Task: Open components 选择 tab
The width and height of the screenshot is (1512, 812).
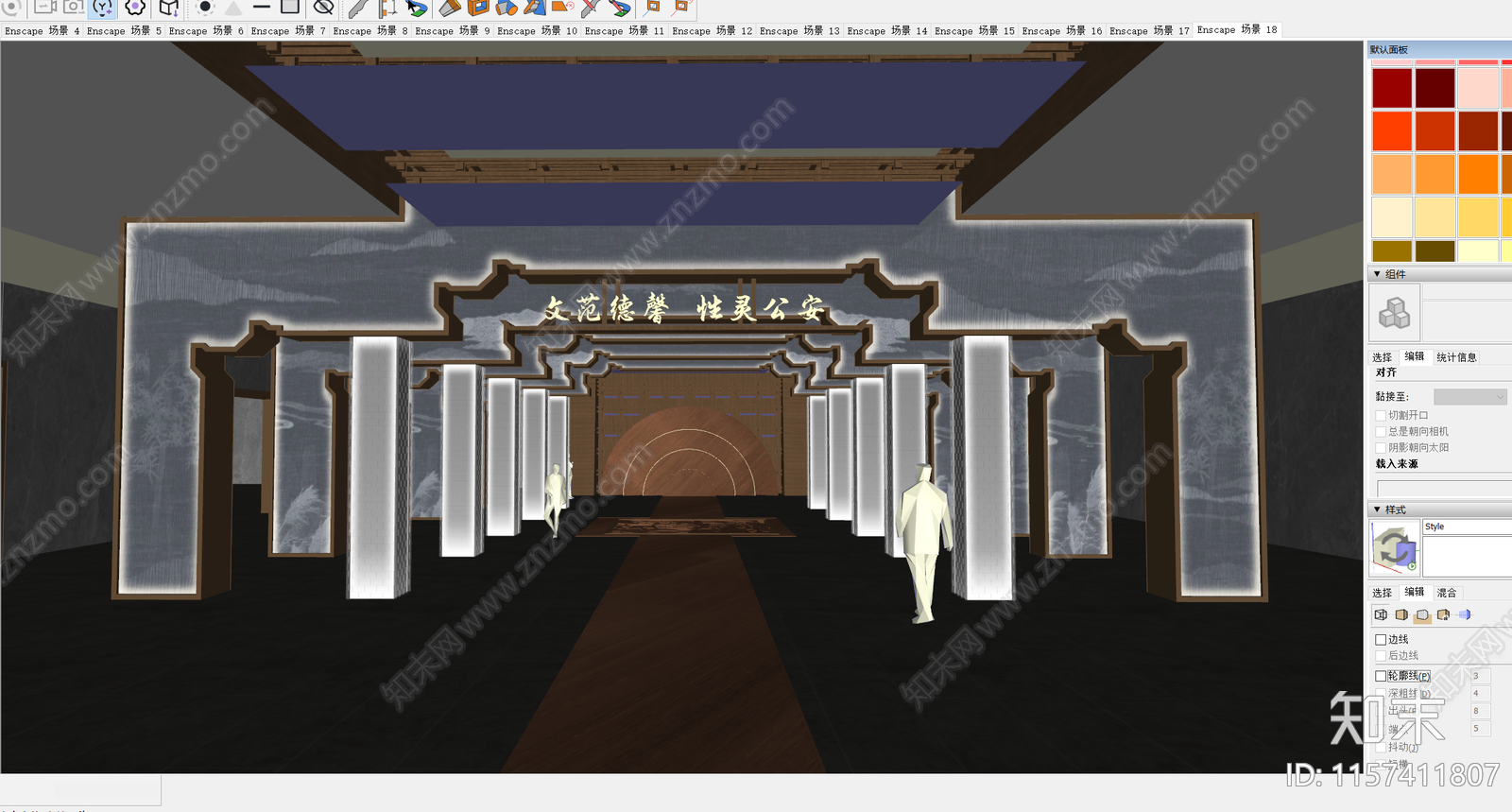Action: (x=1382, y=357)
